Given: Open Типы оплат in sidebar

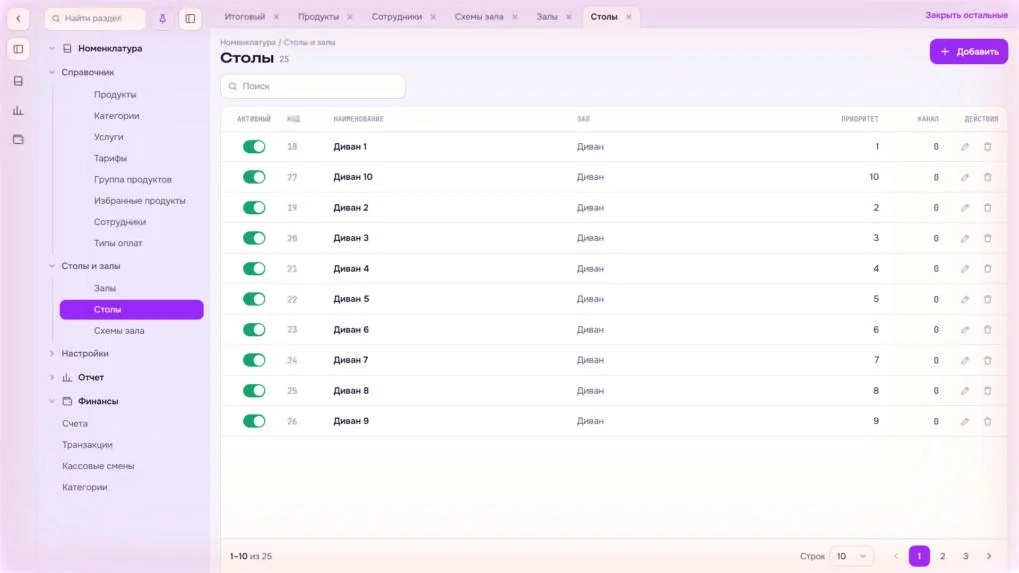Looking at the screenshot, I should click(x=118, y=244).
